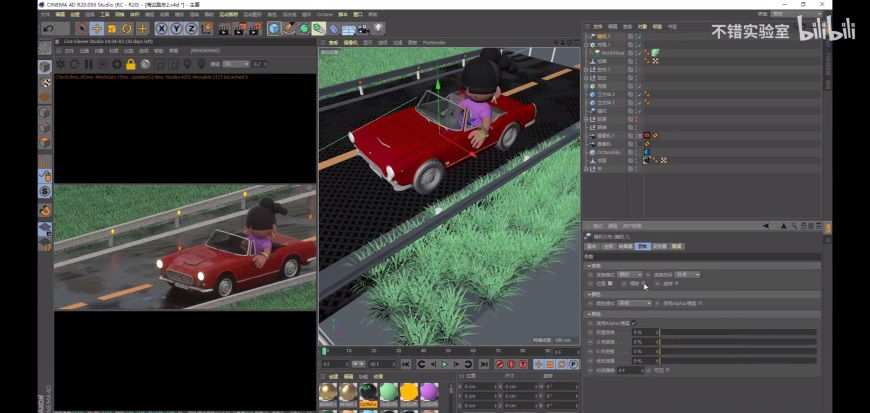Select the Move tool in toolbar

96,28
